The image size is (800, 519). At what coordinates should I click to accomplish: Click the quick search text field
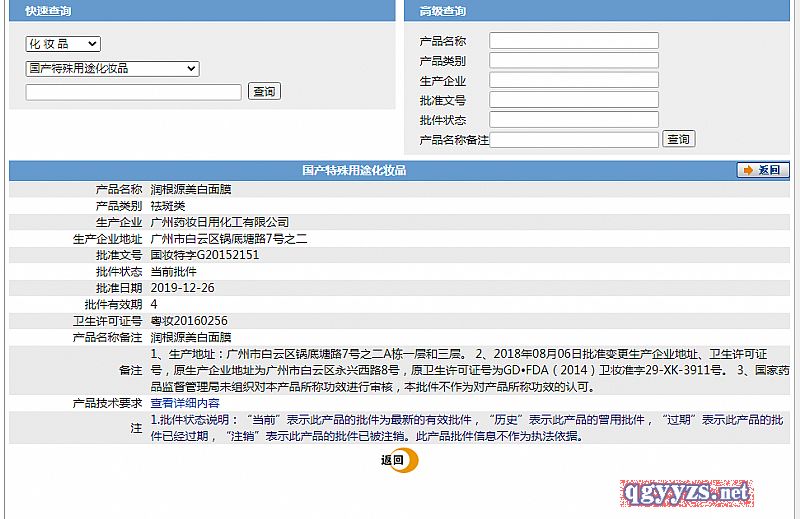click(x=133, y=92)
